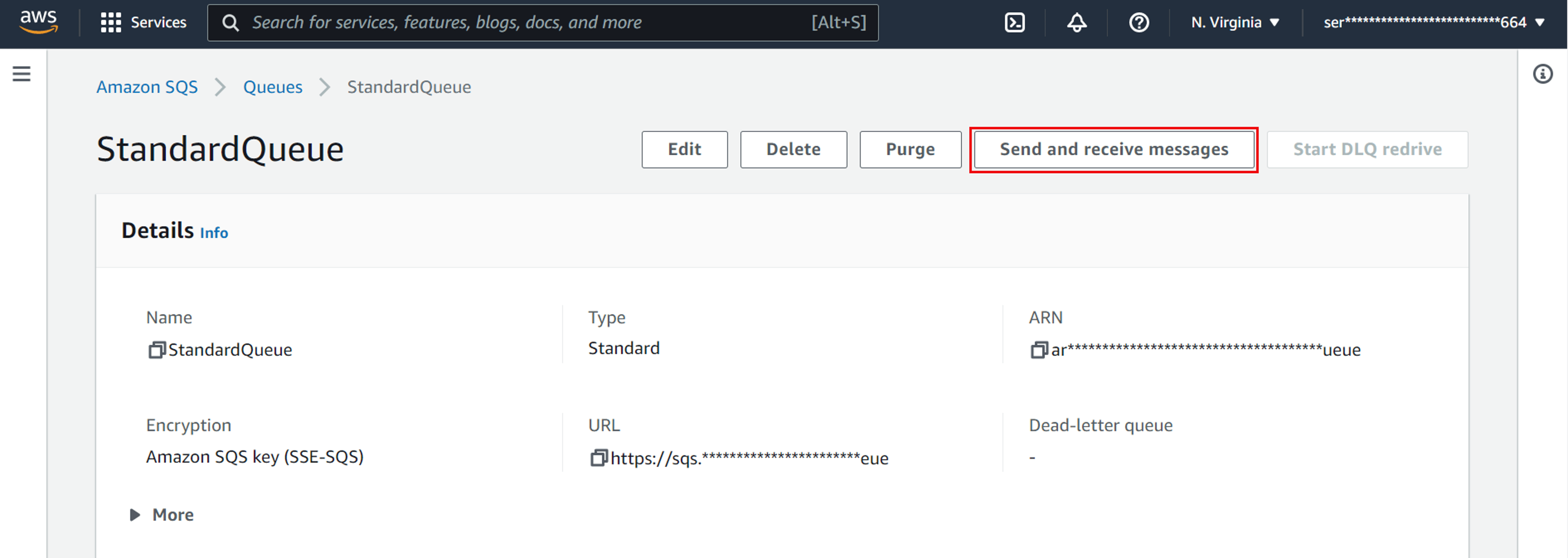Open the info panel icon at right
The width and height of the screenshot is (1568, 558).
[x=1542, y=74]
